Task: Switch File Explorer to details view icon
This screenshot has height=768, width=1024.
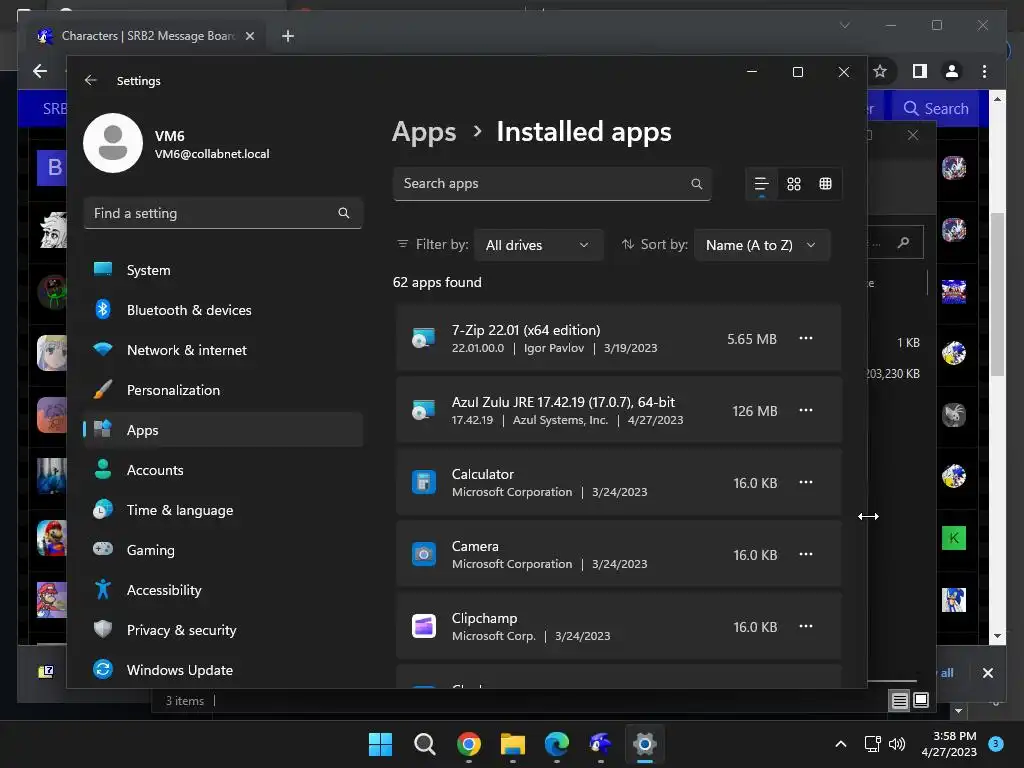Action: (x=899, y=701)
